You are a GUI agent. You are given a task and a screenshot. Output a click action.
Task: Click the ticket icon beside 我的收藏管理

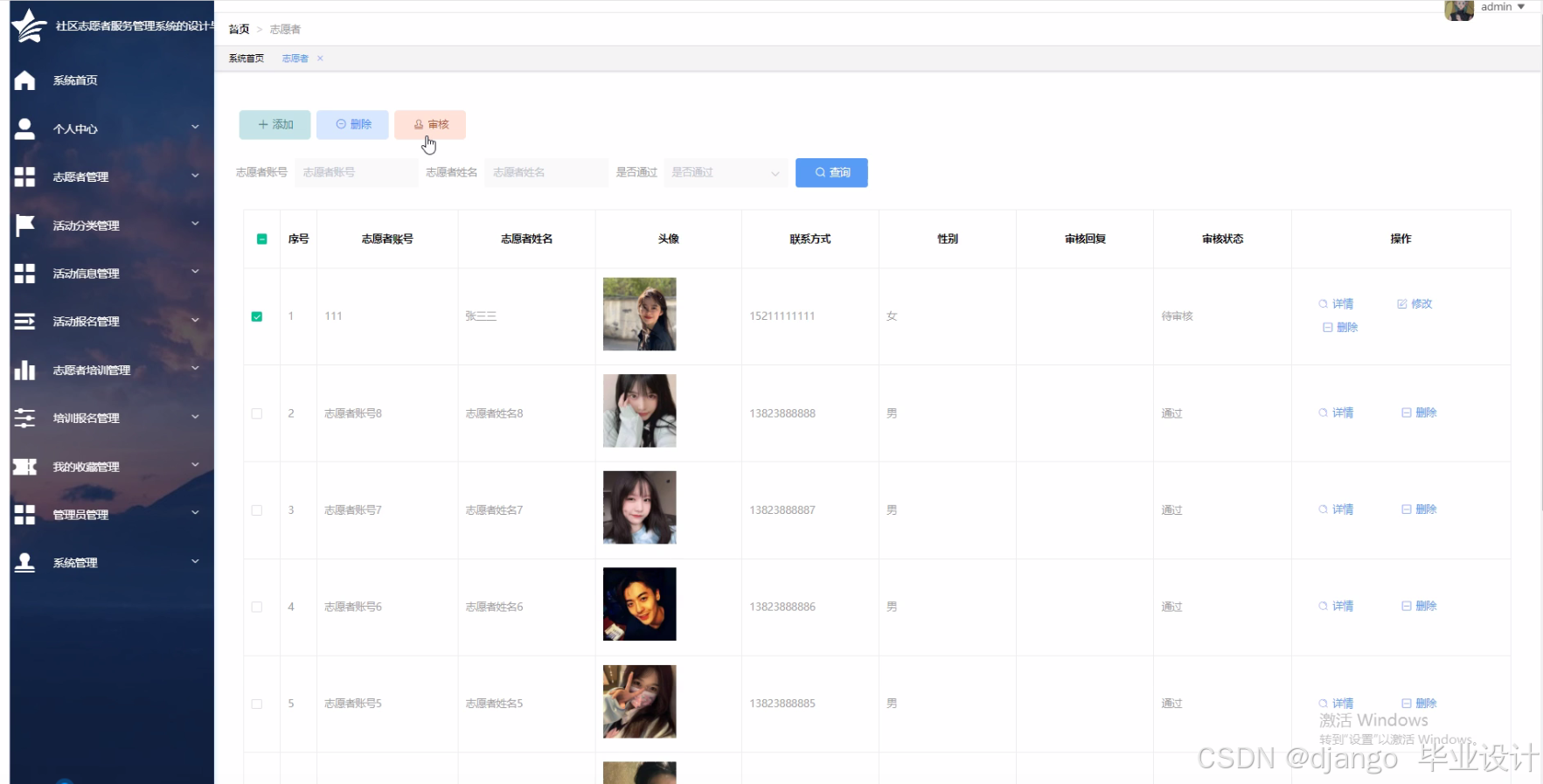click(24, 467)
